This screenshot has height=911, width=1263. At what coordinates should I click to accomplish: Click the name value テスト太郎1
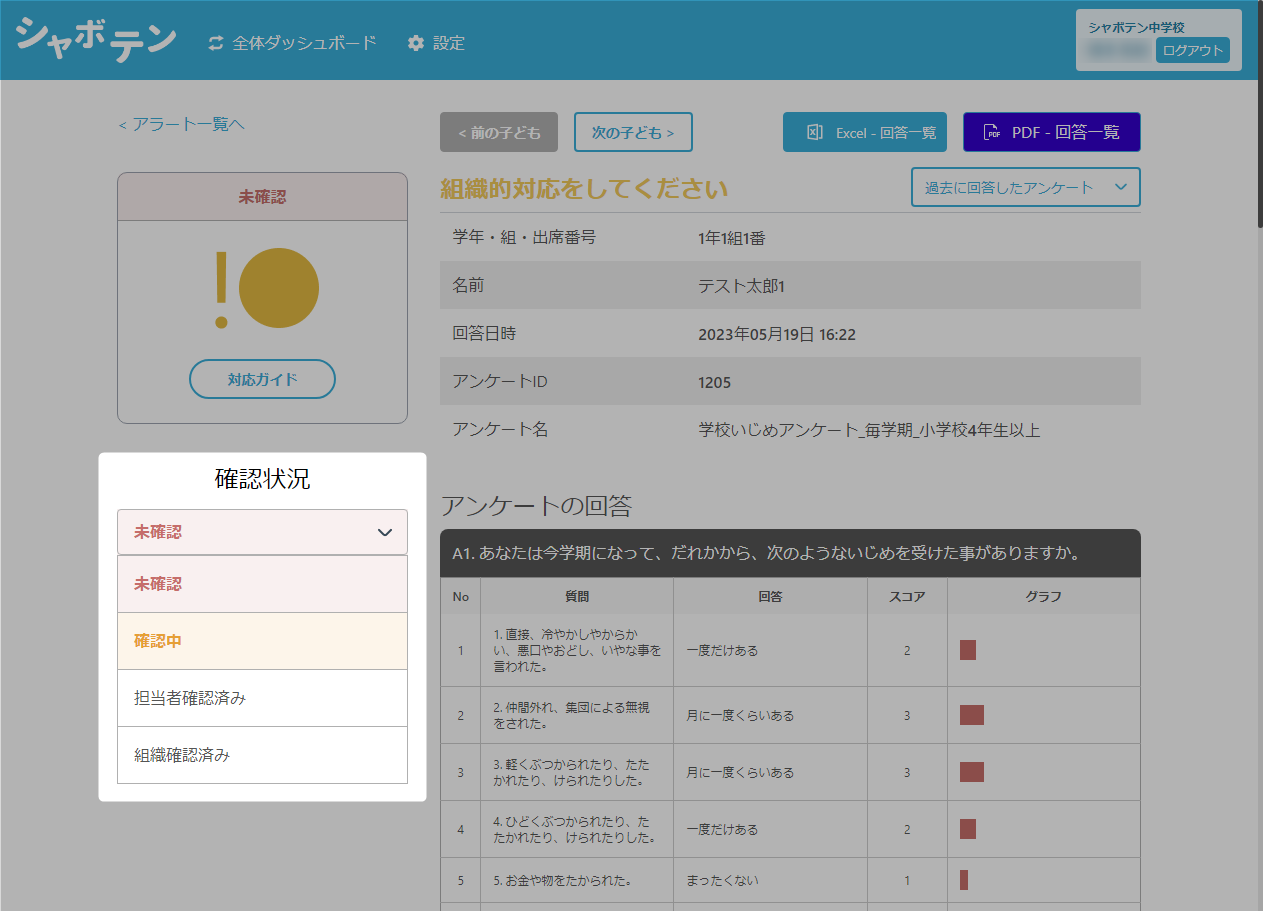click(742, 286)
